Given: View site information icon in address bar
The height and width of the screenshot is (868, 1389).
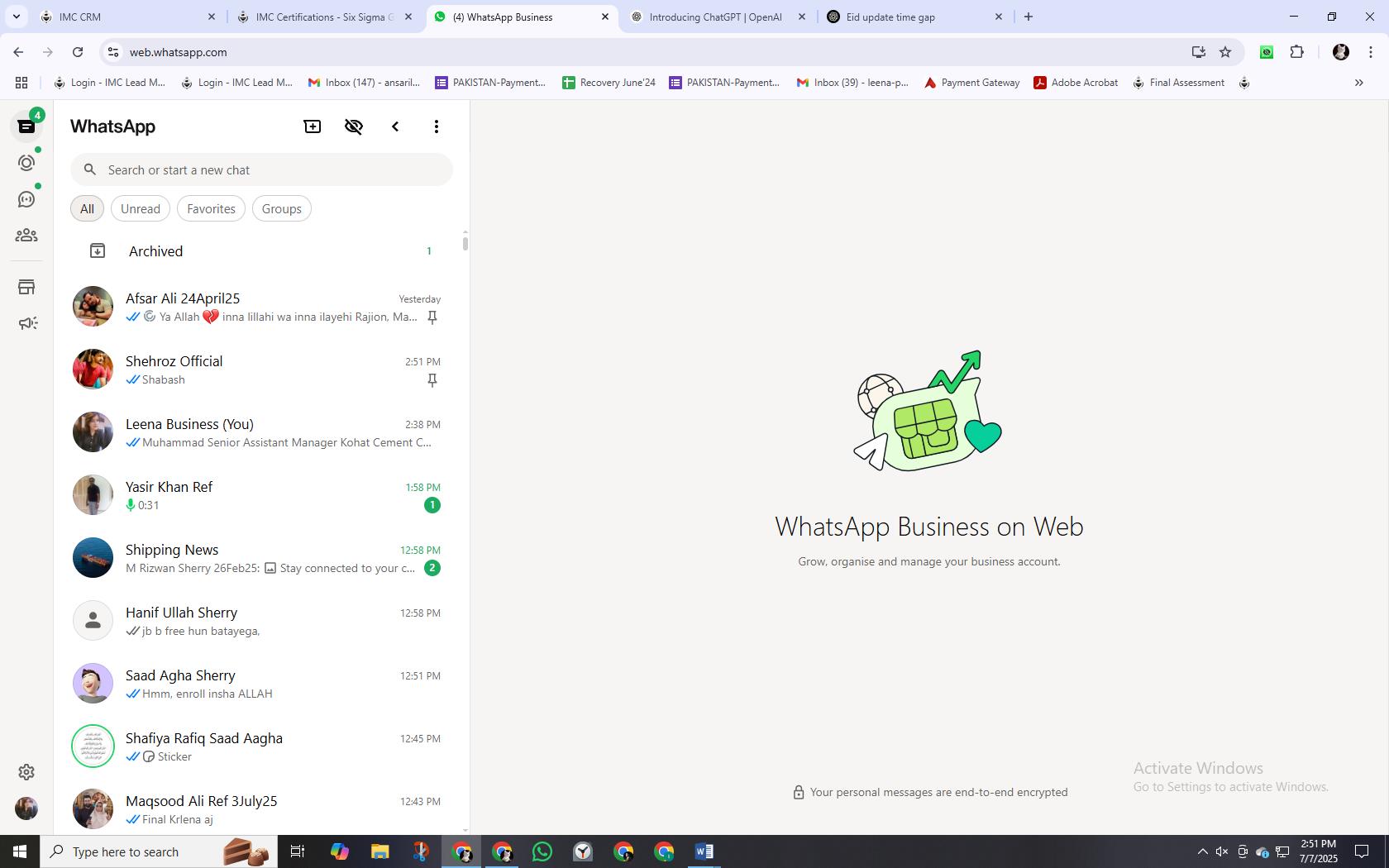Looking at the screenshot, I should tap(113, 52).
